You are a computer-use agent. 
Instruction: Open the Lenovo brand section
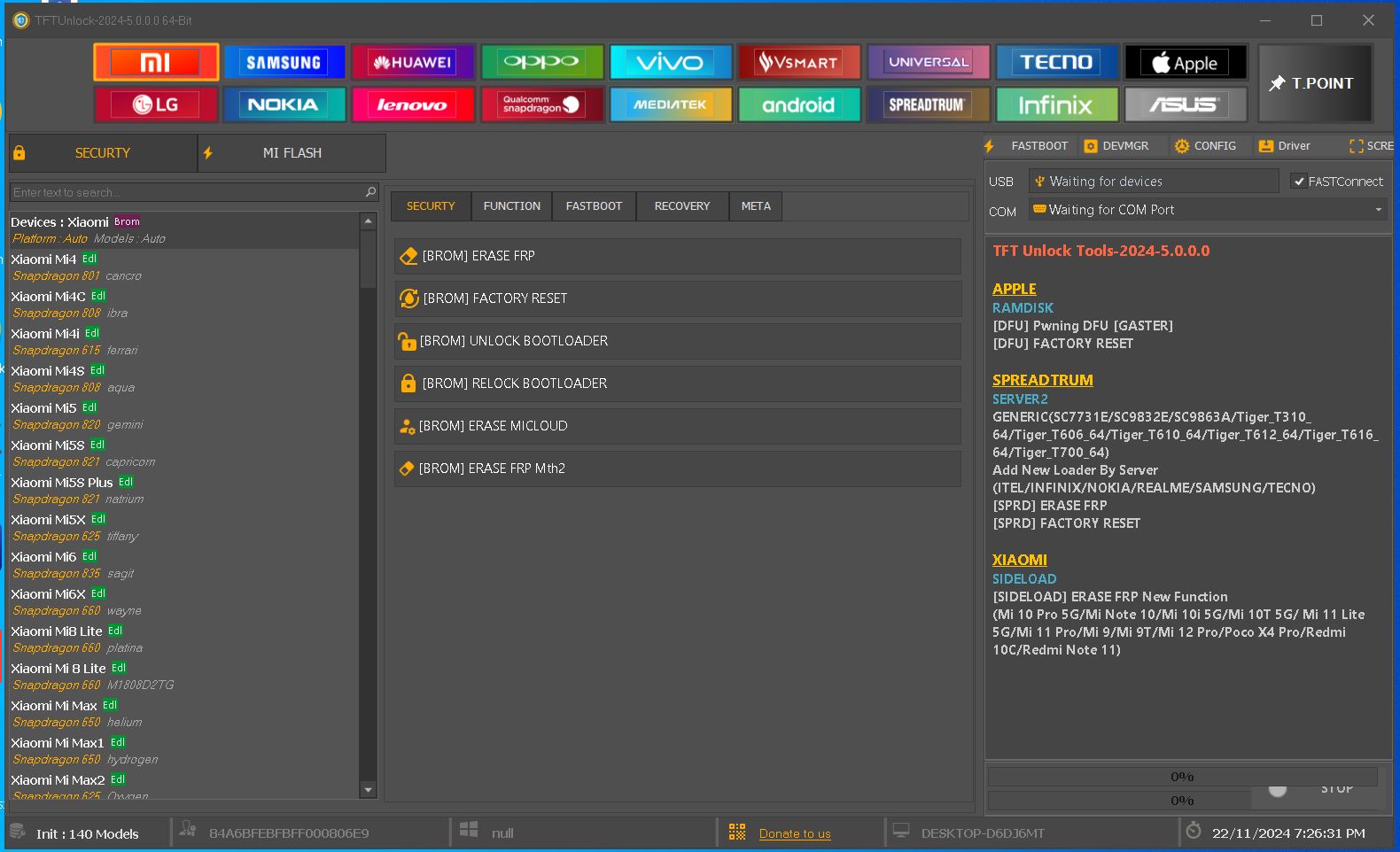(413, 105)
